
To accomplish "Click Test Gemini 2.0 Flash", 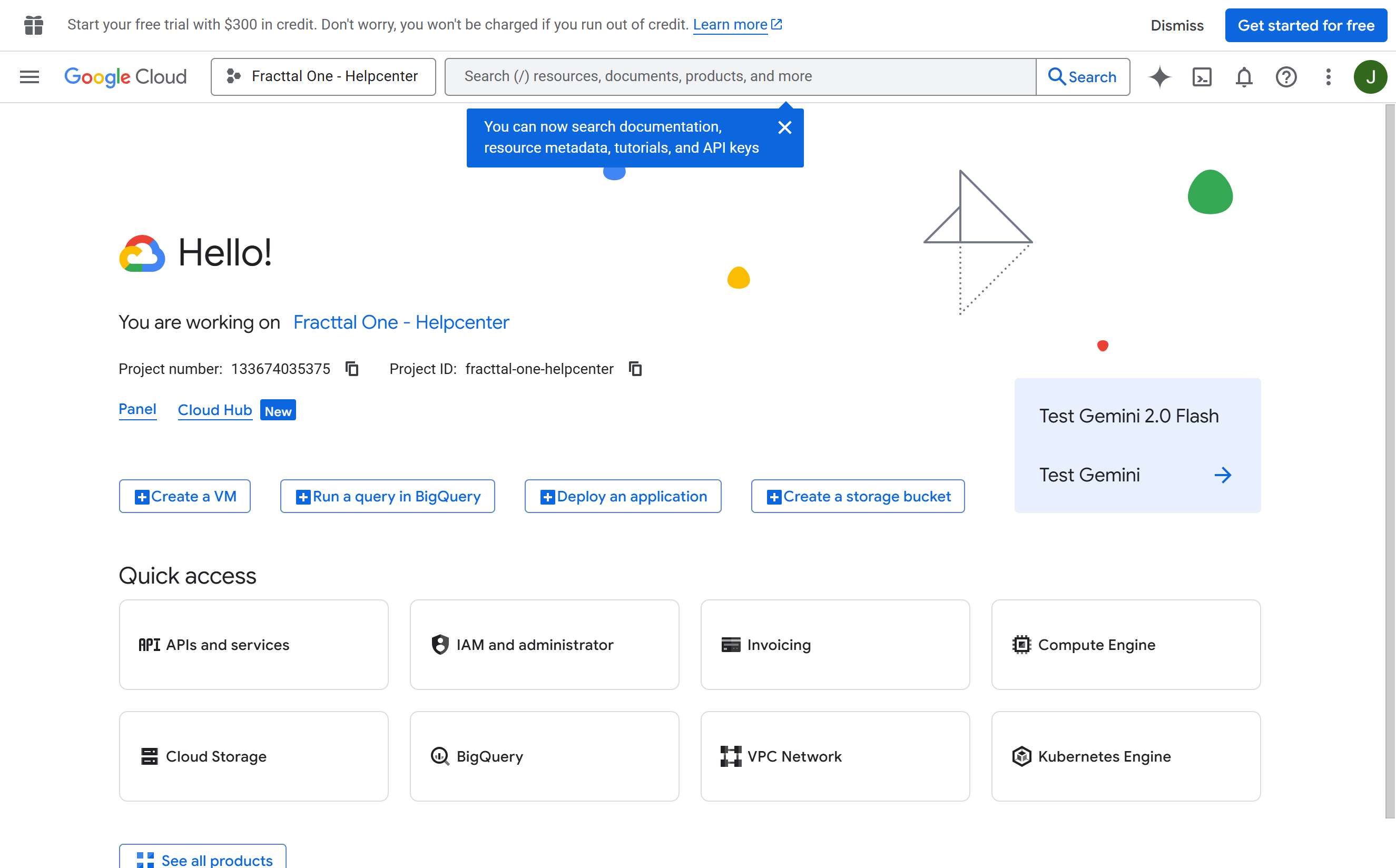I will (1128, 416).
